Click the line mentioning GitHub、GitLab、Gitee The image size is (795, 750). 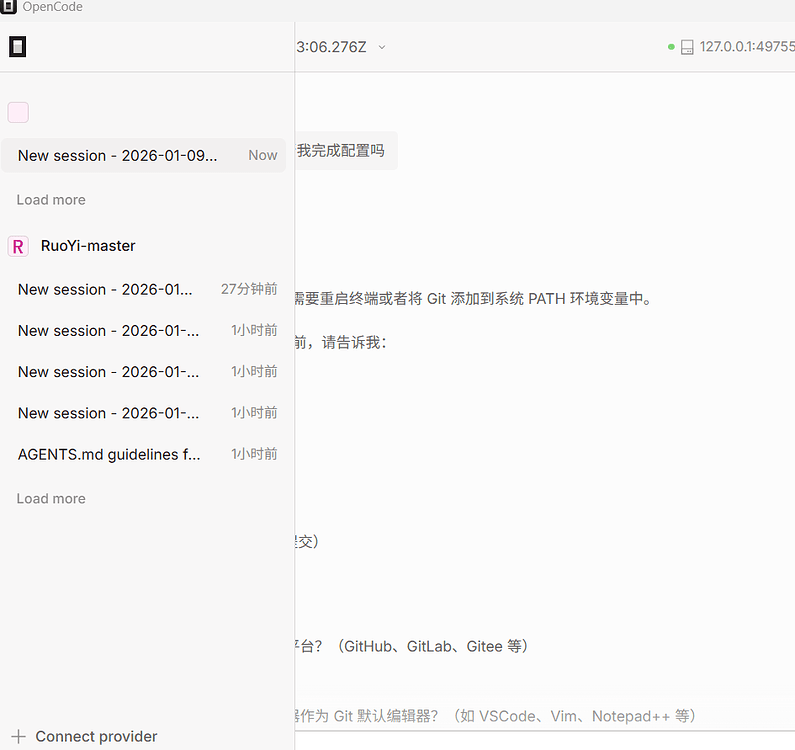(x=412, y=646)
